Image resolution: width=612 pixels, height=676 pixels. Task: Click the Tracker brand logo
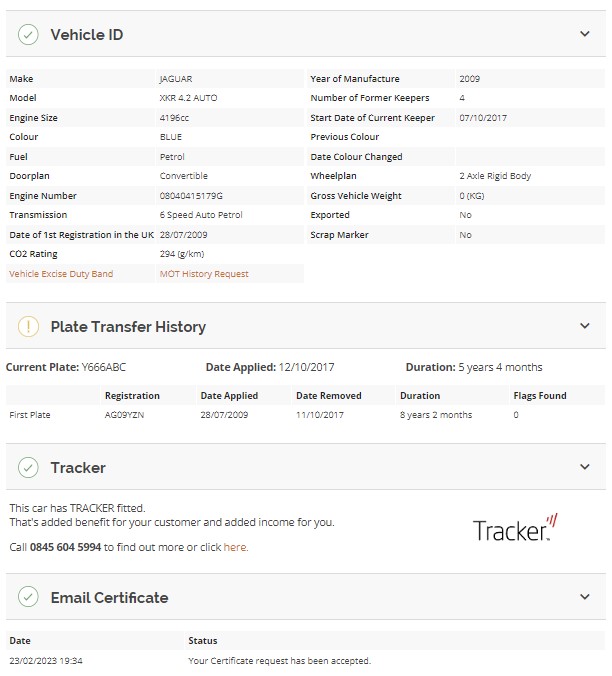tap(515, 528)
